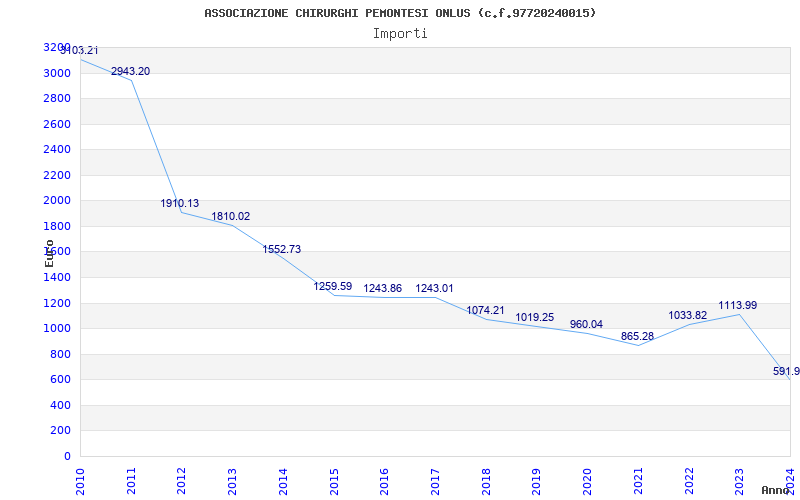Click the 0 y-axis tick label

point(67,457)
